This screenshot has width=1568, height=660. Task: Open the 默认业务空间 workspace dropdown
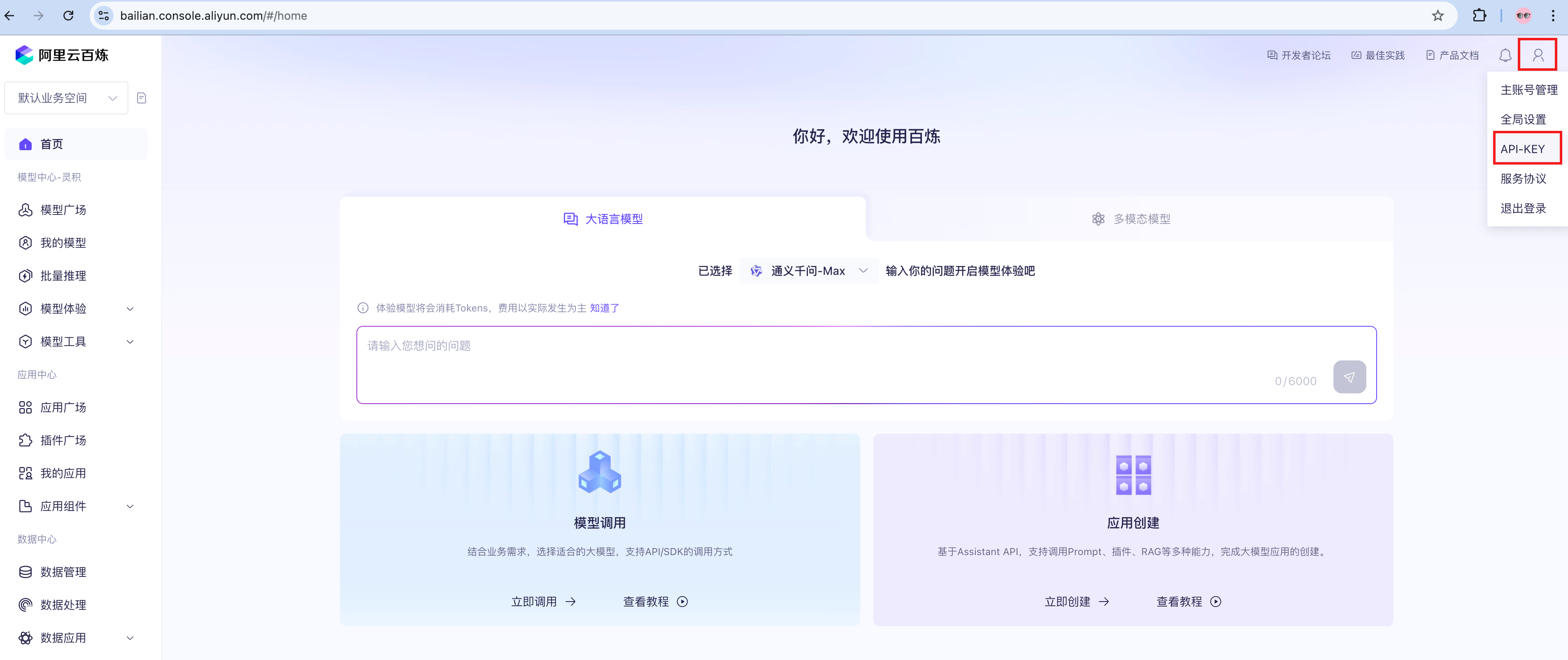(x=66, y=98)
